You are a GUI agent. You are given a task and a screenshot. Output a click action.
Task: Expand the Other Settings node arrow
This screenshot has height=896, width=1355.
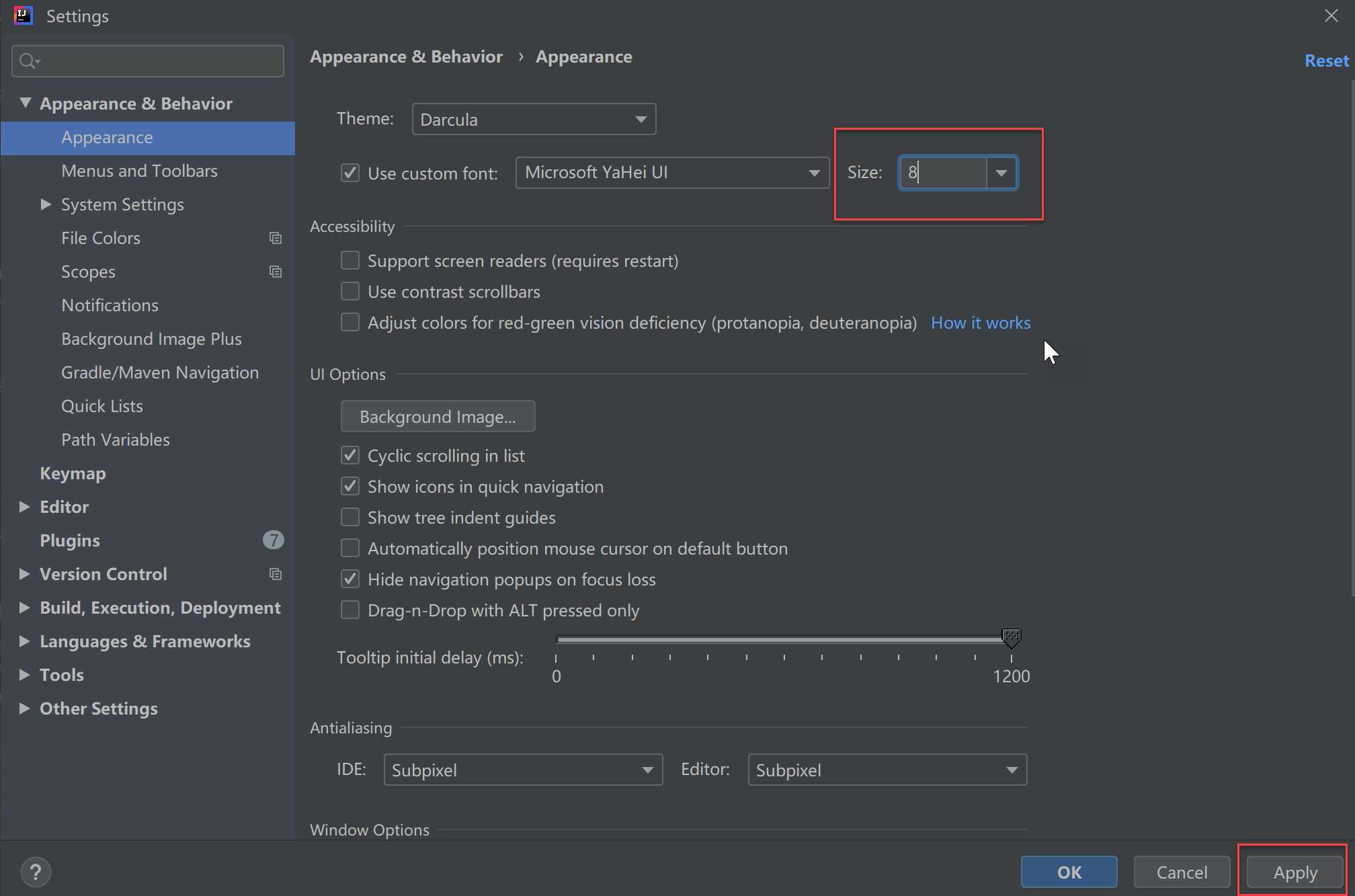[24, 708]
